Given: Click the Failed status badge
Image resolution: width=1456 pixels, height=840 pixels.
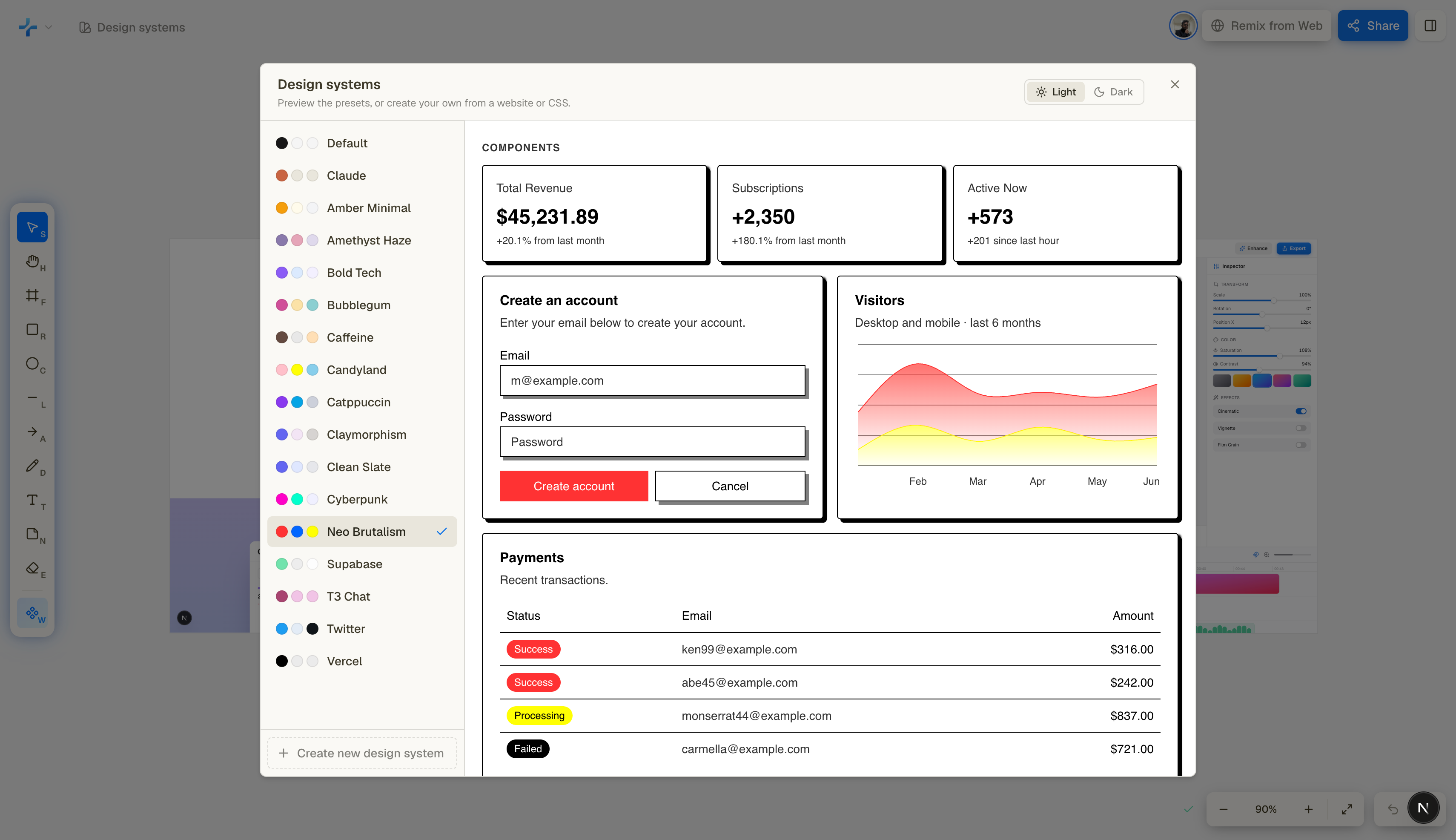Looking at the screenshot, I should click(x=527, y=749).
